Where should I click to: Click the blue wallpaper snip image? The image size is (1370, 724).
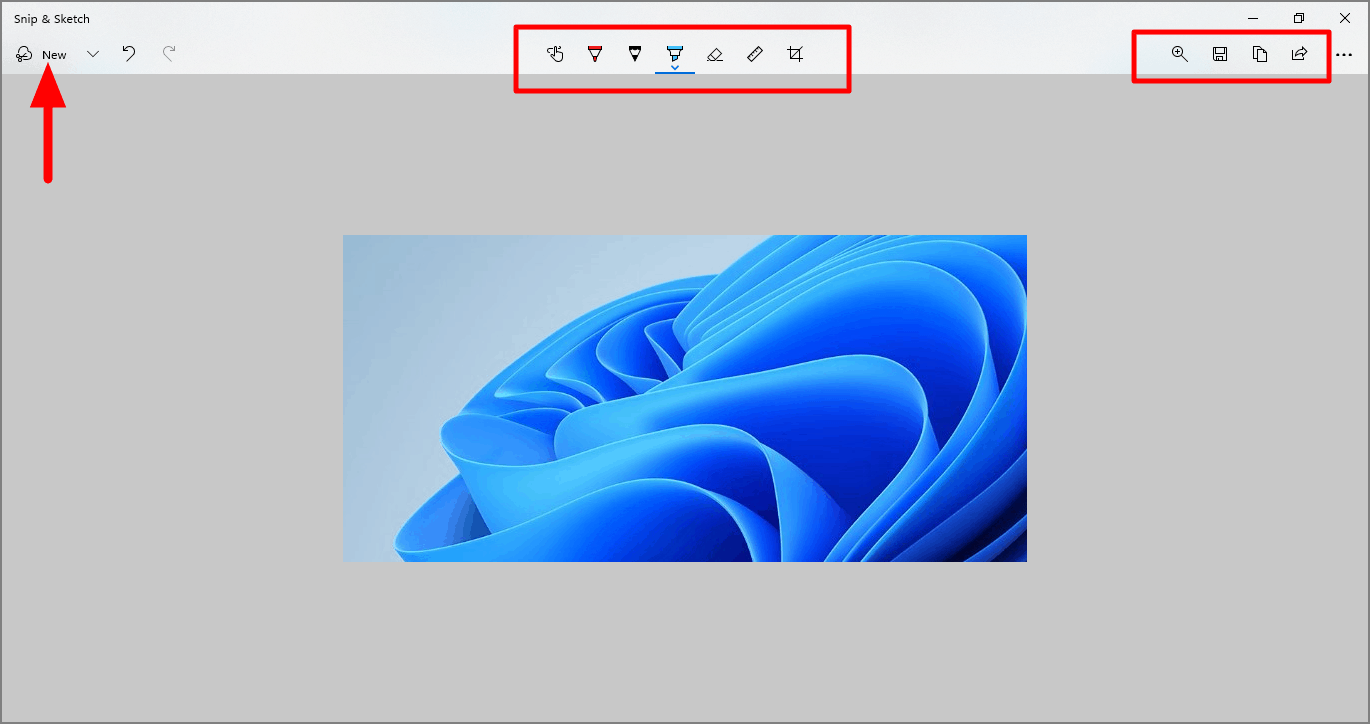[685, 398]
